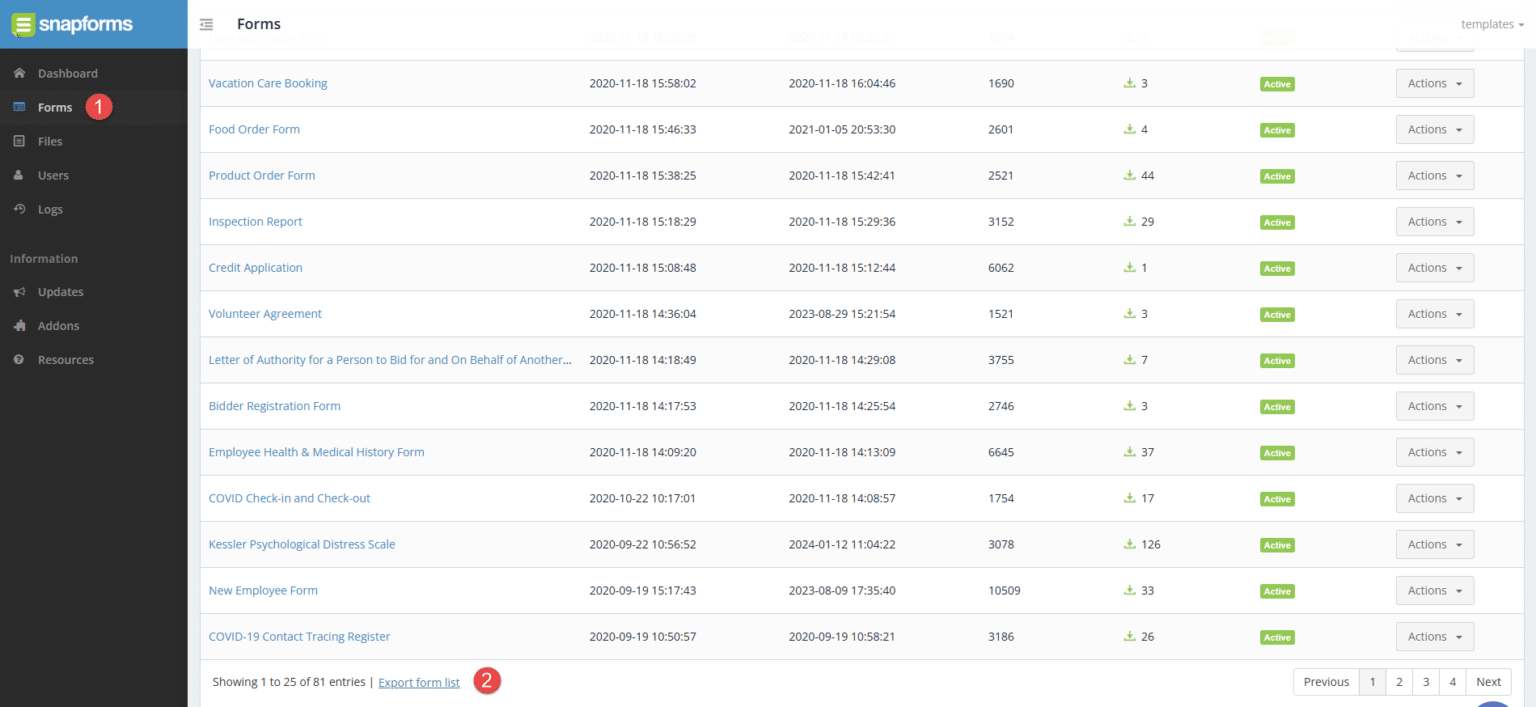Click the Updates megaphone icon
The image size is (1536, 707).
(19, 291)
